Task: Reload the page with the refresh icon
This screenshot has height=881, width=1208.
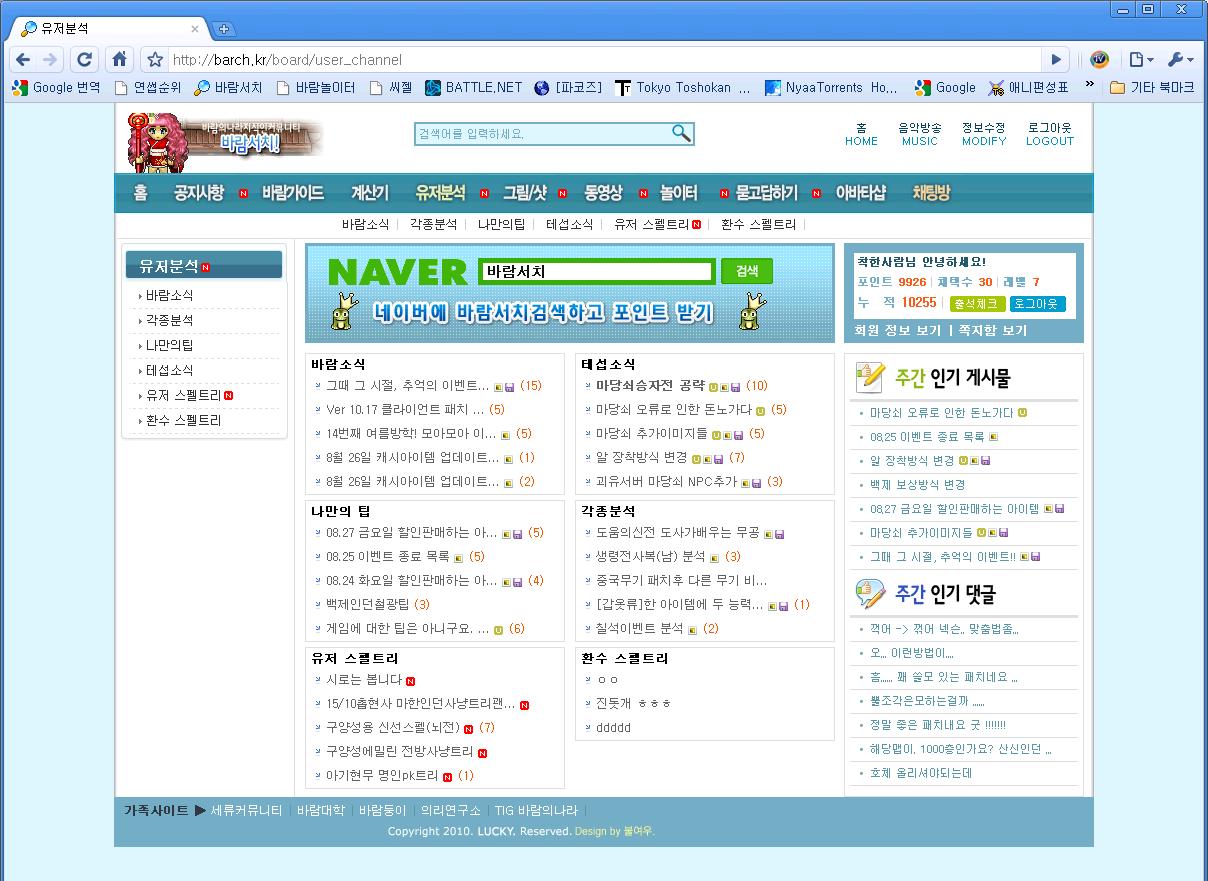Action: 85,59
